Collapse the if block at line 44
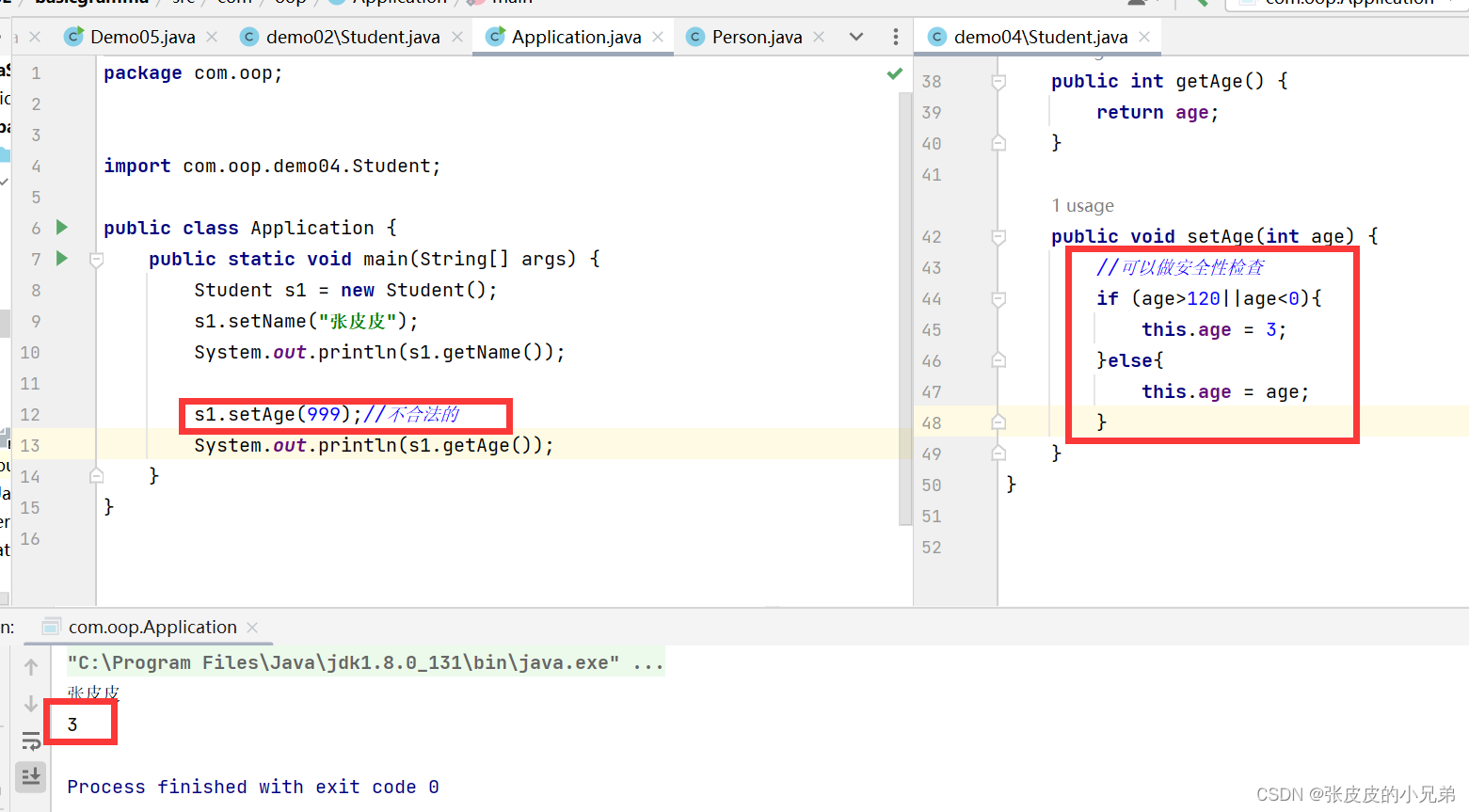 [998, 299]
